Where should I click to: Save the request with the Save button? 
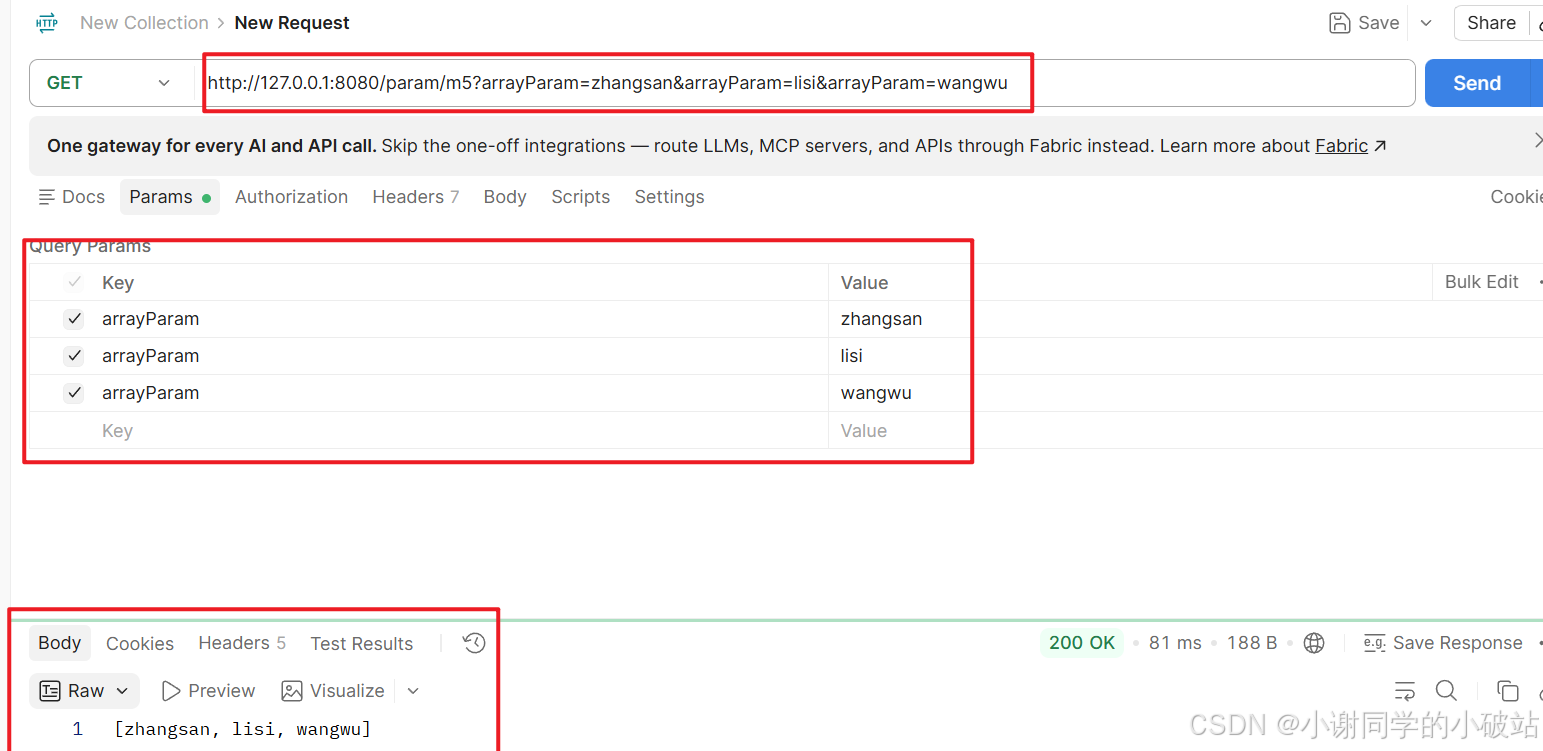click(x=1364, y=23)
